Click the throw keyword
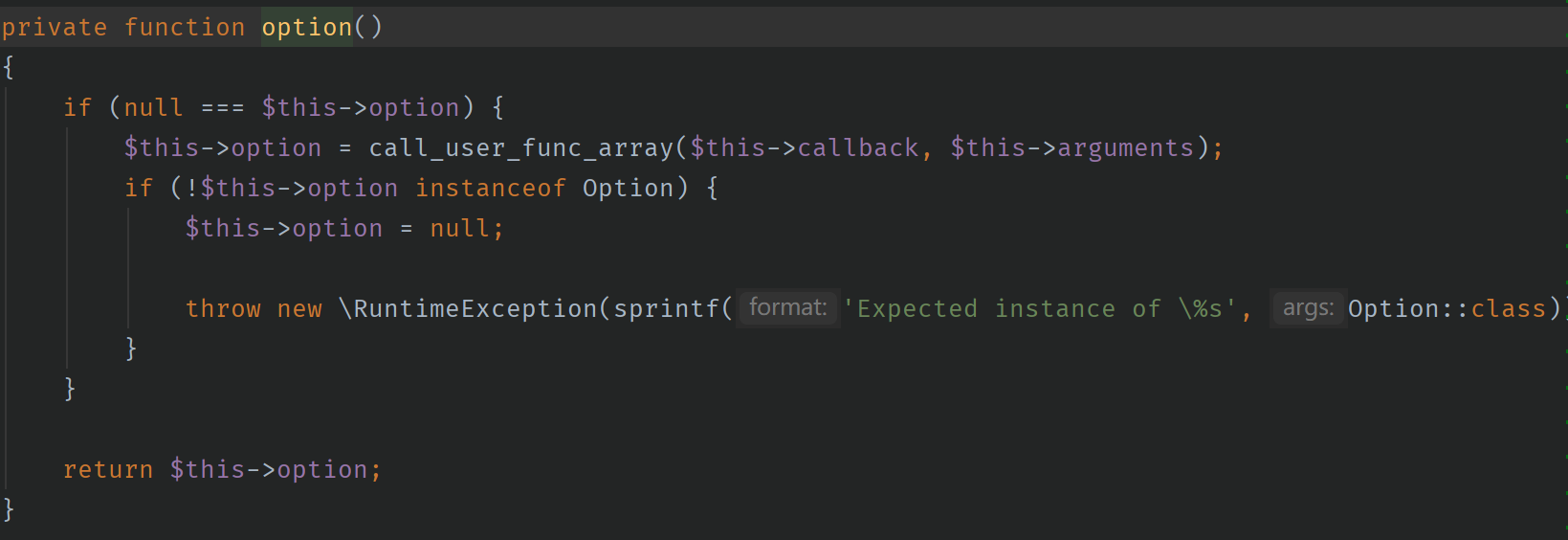1568x540 pixels. click(x=223, y=308)
